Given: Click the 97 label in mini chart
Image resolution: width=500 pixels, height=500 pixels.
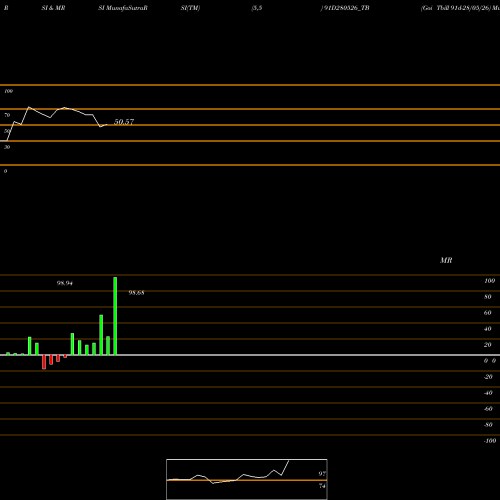Looking at the screenshot, I should click(322, 474).
